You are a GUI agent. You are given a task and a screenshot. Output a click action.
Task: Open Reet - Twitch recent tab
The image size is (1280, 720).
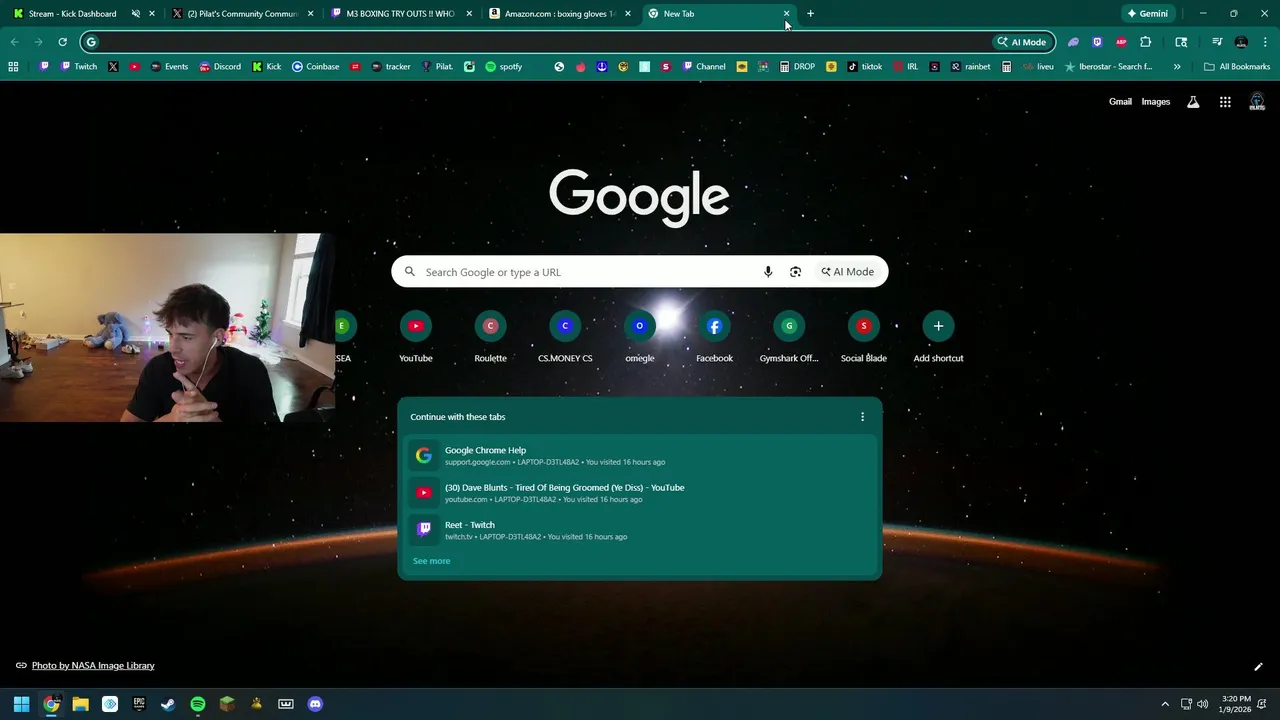coord(640,530)
